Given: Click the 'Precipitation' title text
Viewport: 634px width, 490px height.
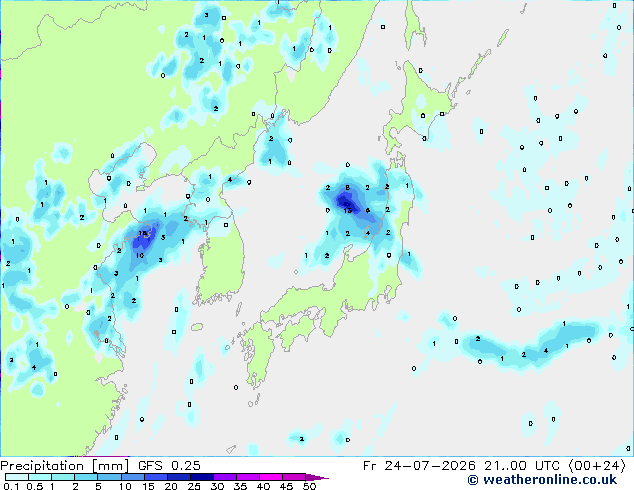Looking at the screenshot, I should click(42, 466).
